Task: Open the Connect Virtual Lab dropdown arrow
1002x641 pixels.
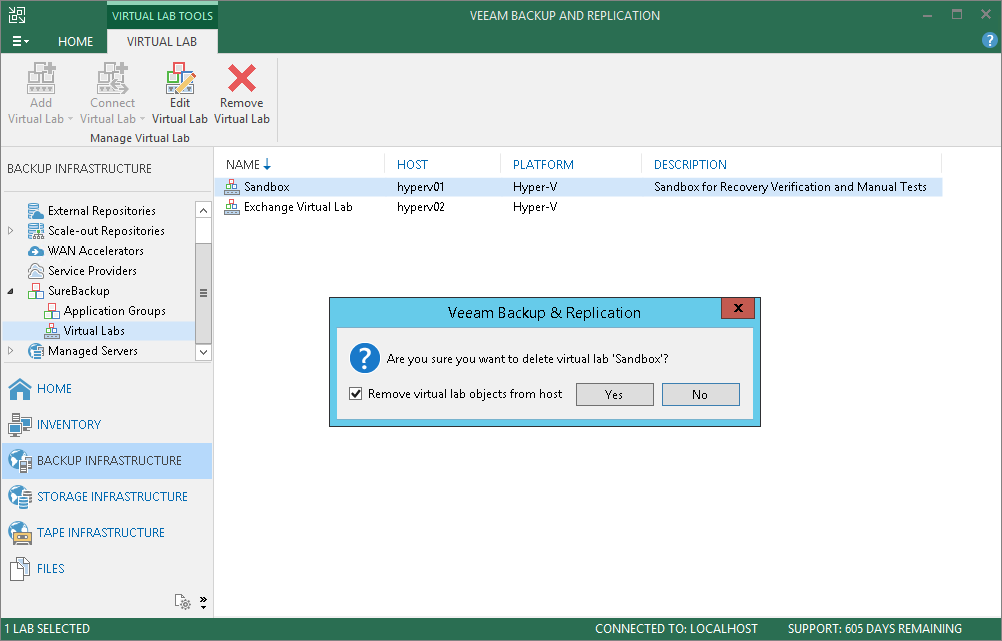Action: tap(142, 119)
